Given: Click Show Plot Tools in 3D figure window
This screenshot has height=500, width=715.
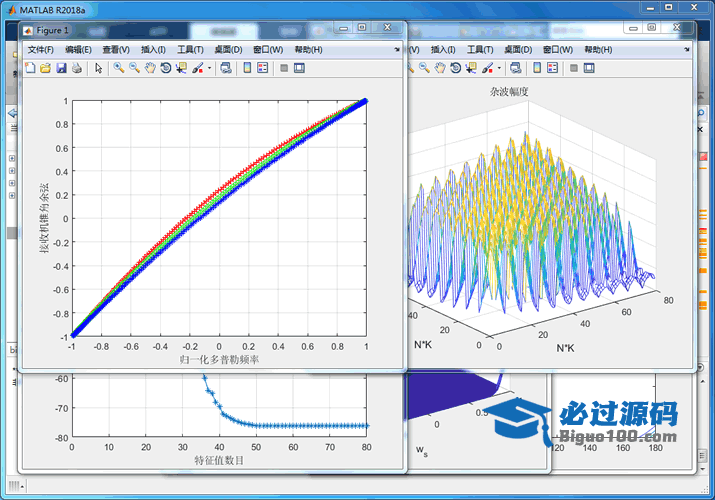Looking at the screenshot, I should click(x=589, y=68).
